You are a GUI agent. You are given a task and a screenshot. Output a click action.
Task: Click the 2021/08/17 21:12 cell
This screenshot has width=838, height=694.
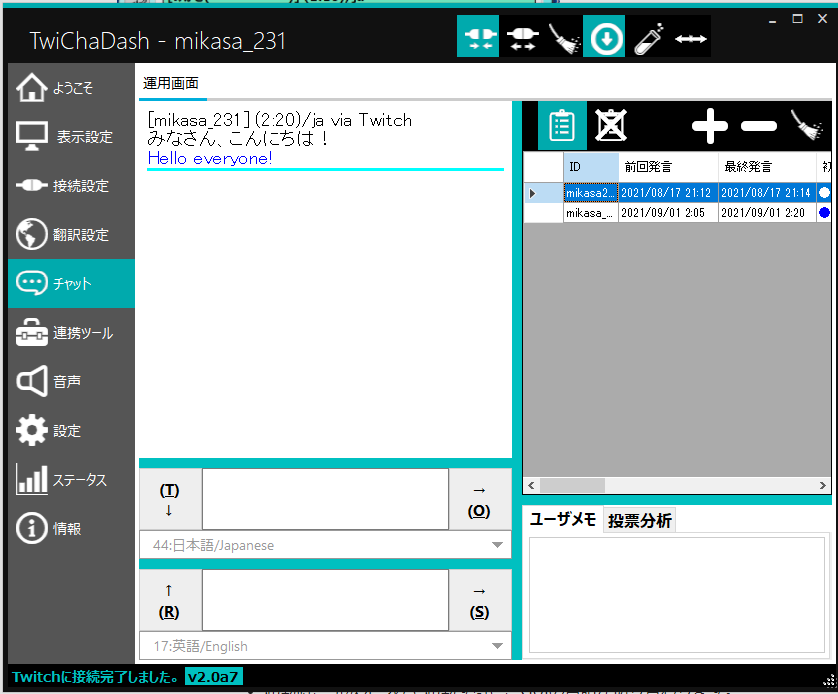(668, 192)
